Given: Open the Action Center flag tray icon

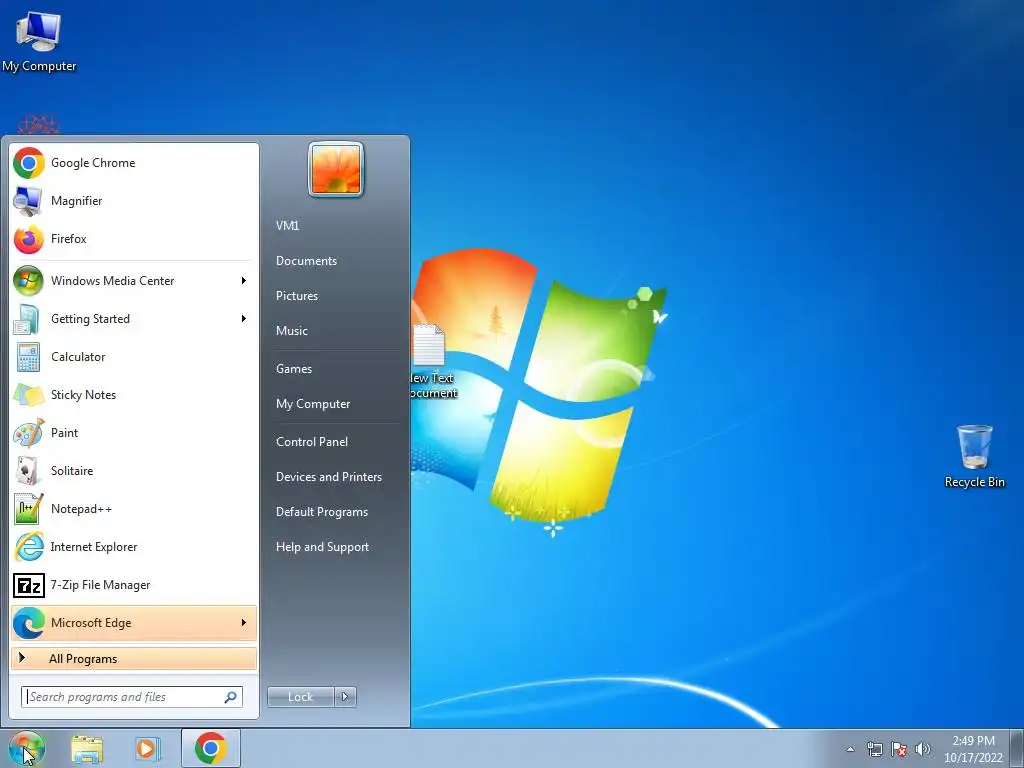Looking at the screenshot, I should [899, 749].
